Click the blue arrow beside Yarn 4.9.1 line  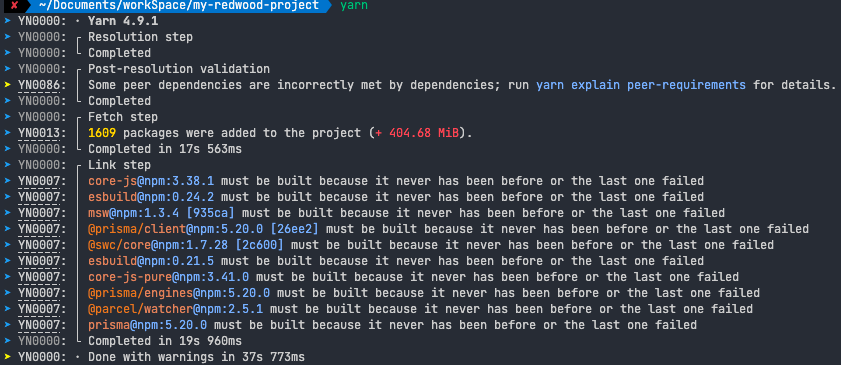pos(7,21)
